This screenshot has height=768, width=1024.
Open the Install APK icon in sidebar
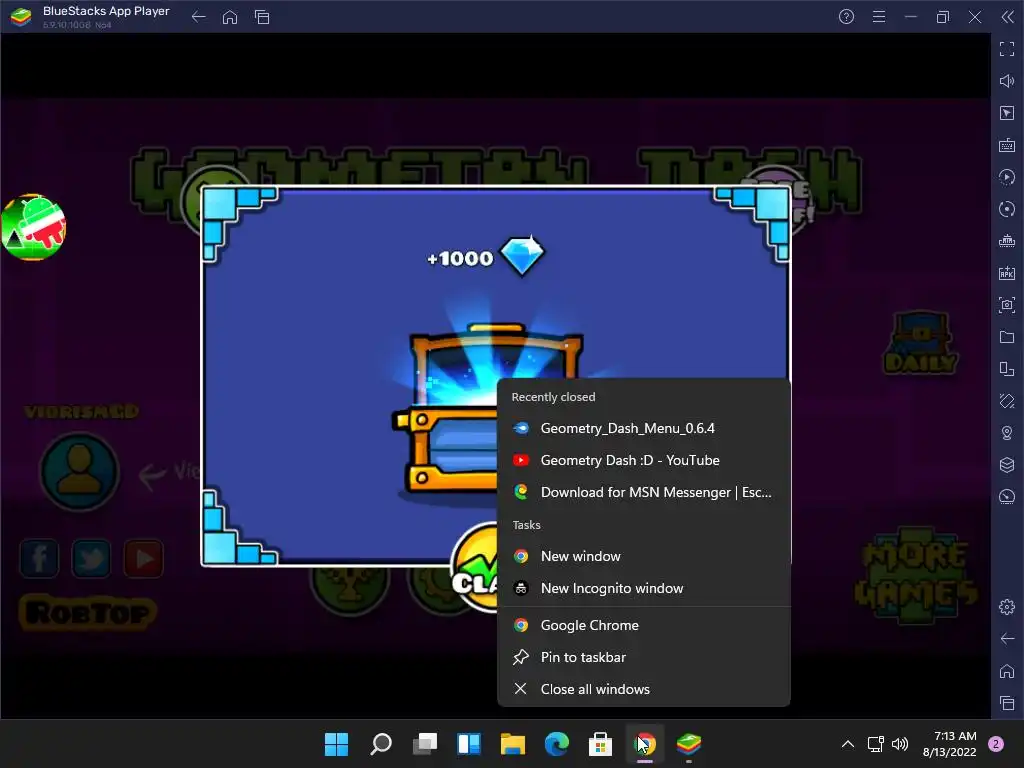[x=1007, y=273]
